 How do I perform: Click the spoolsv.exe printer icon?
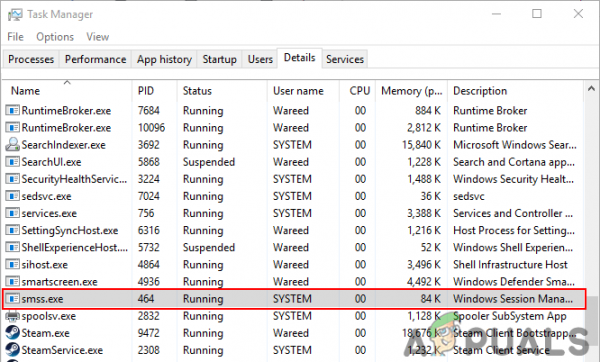pos(12,316)
